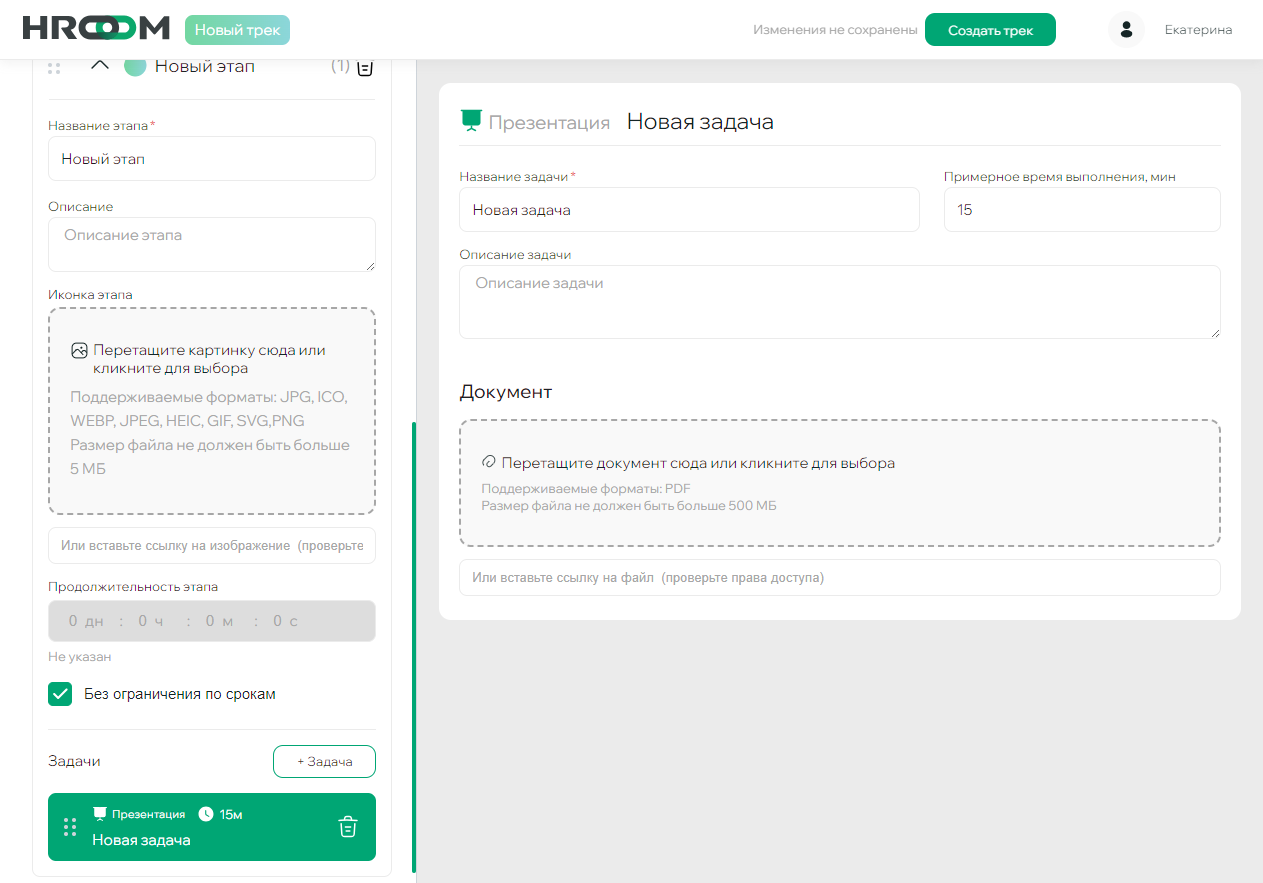This screenshot has height=883, width=1263.
Task: Click the Название этапа input field
Action: (x=211, y=159)
